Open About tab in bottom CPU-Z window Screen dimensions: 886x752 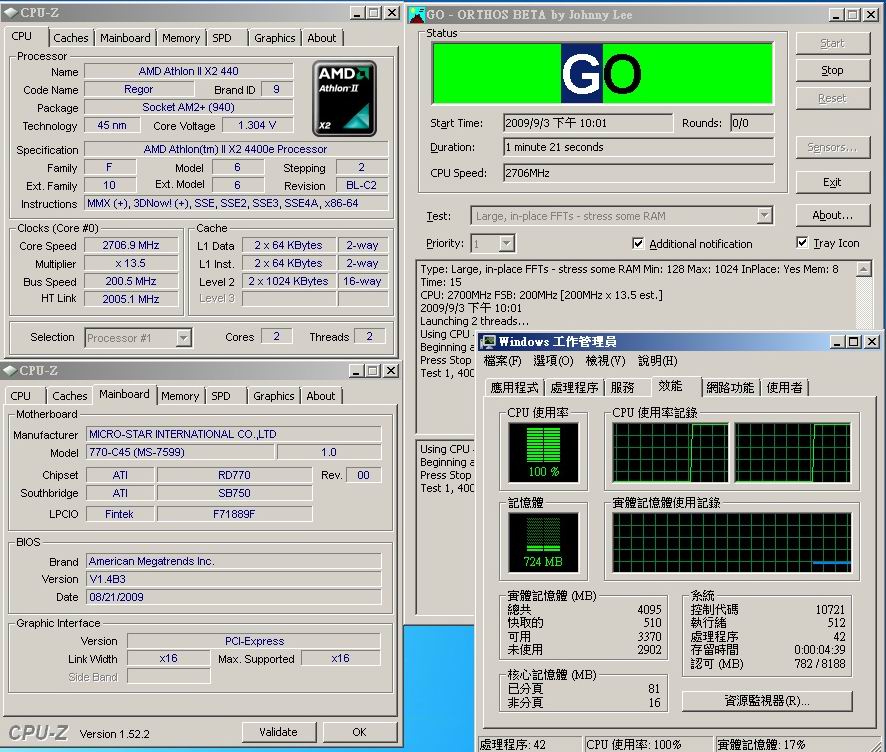coord(320,396)
